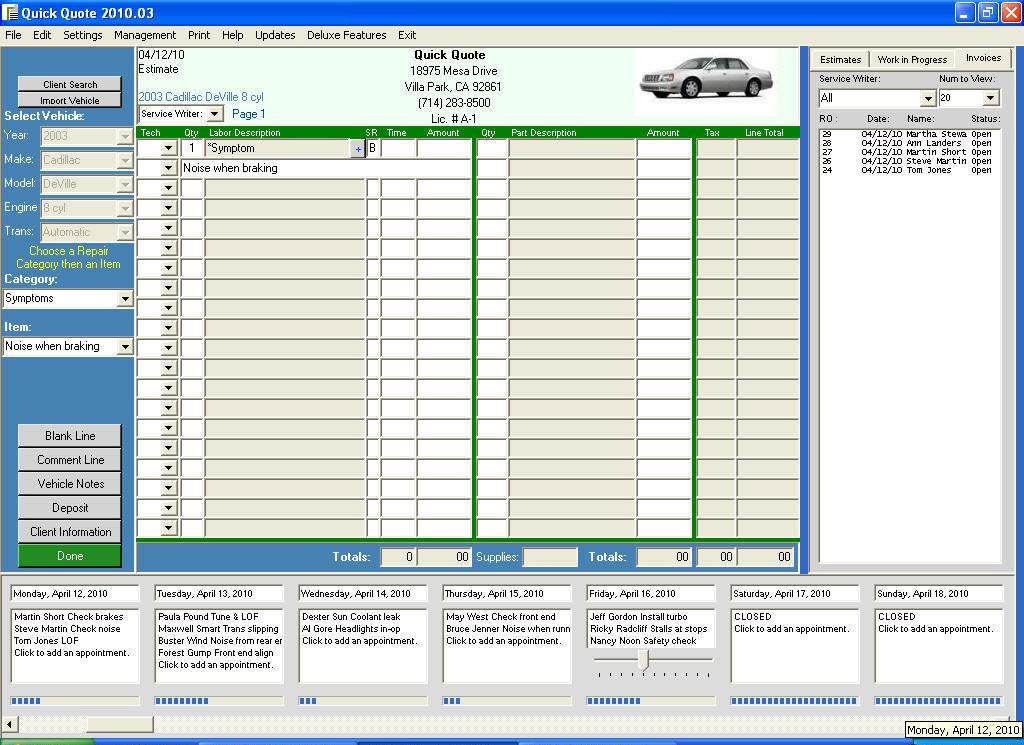
Task: Click Dexter Sun Coolant leak appointment
Action: [351, 616]
